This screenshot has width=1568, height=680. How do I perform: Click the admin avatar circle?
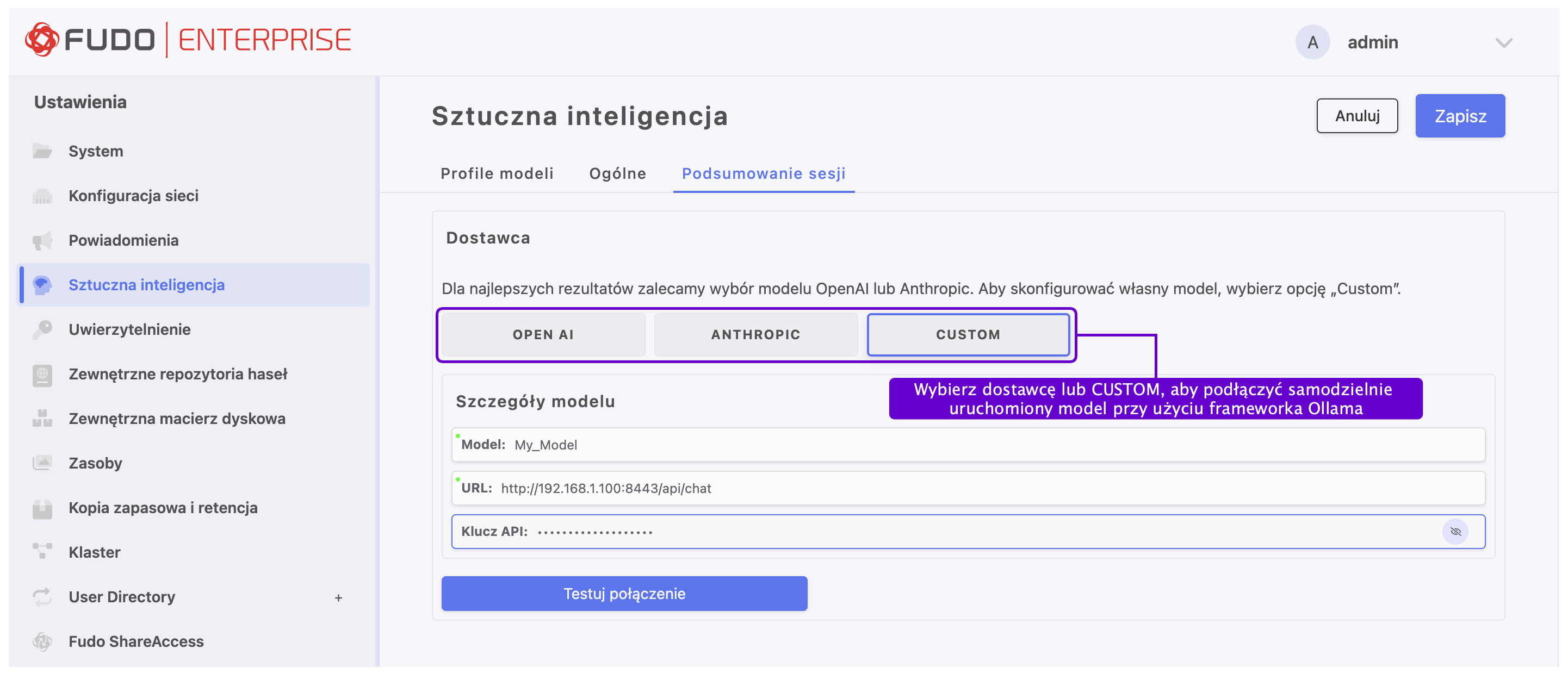tap(1312, 42)
